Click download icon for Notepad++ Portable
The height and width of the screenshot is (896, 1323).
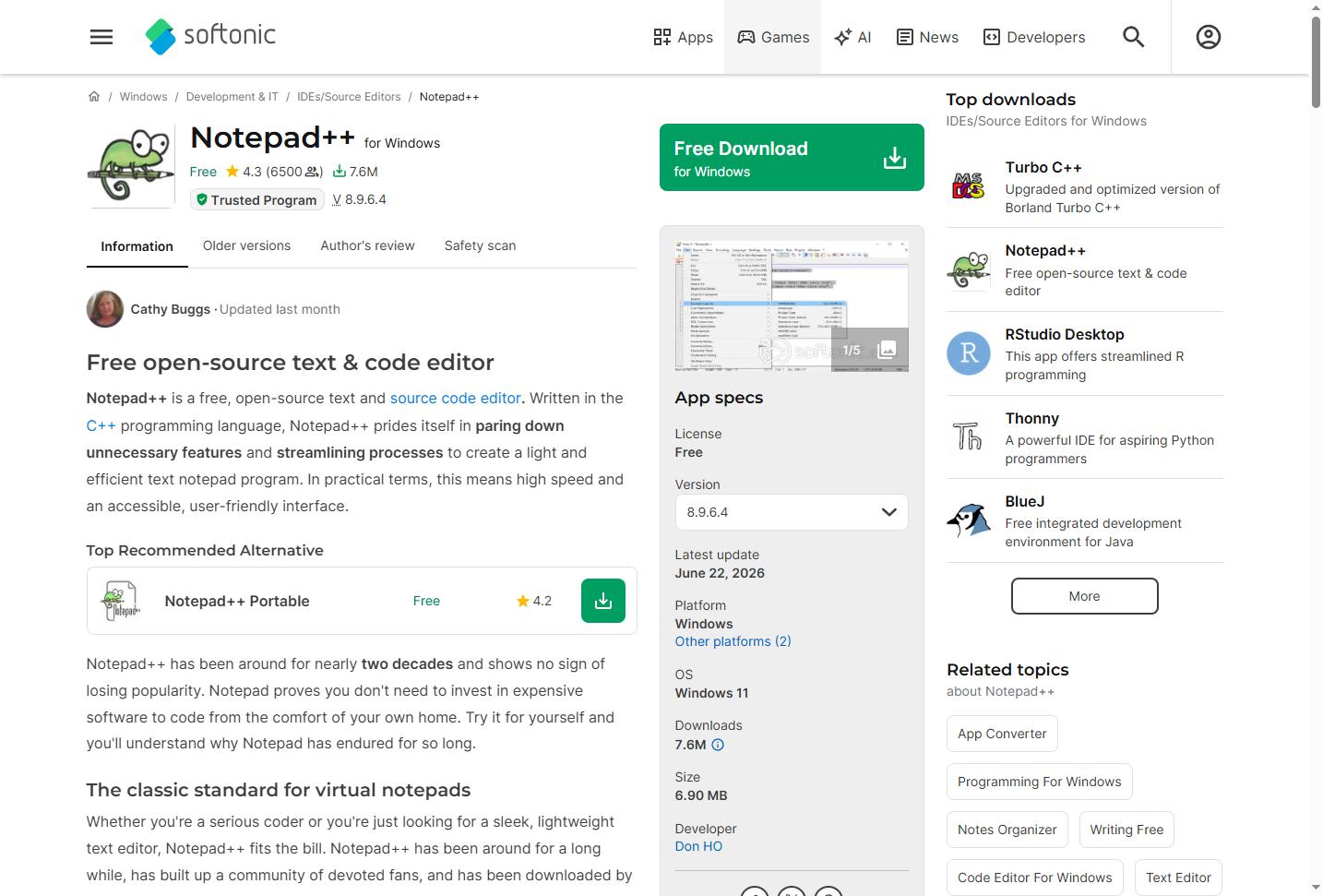tap(603, 601)
